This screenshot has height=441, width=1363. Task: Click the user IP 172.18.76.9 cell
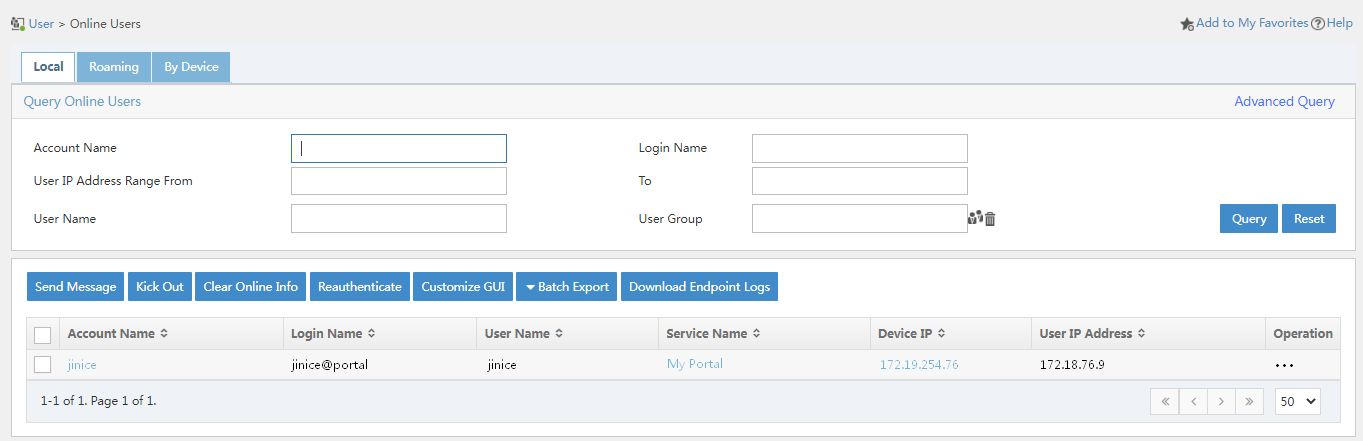[1072, 365]
